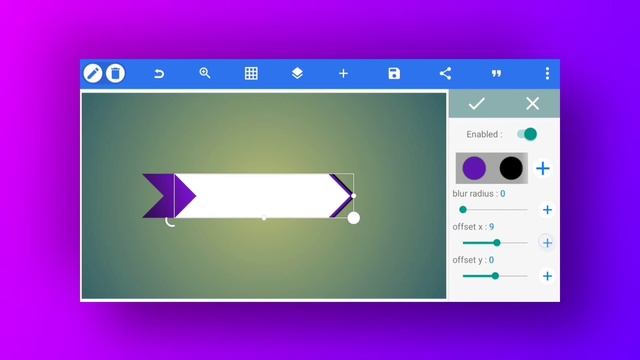This screenshot has width=640, height=360.
Task: Click the offset x value 9
Action: (x=491, y=227)
